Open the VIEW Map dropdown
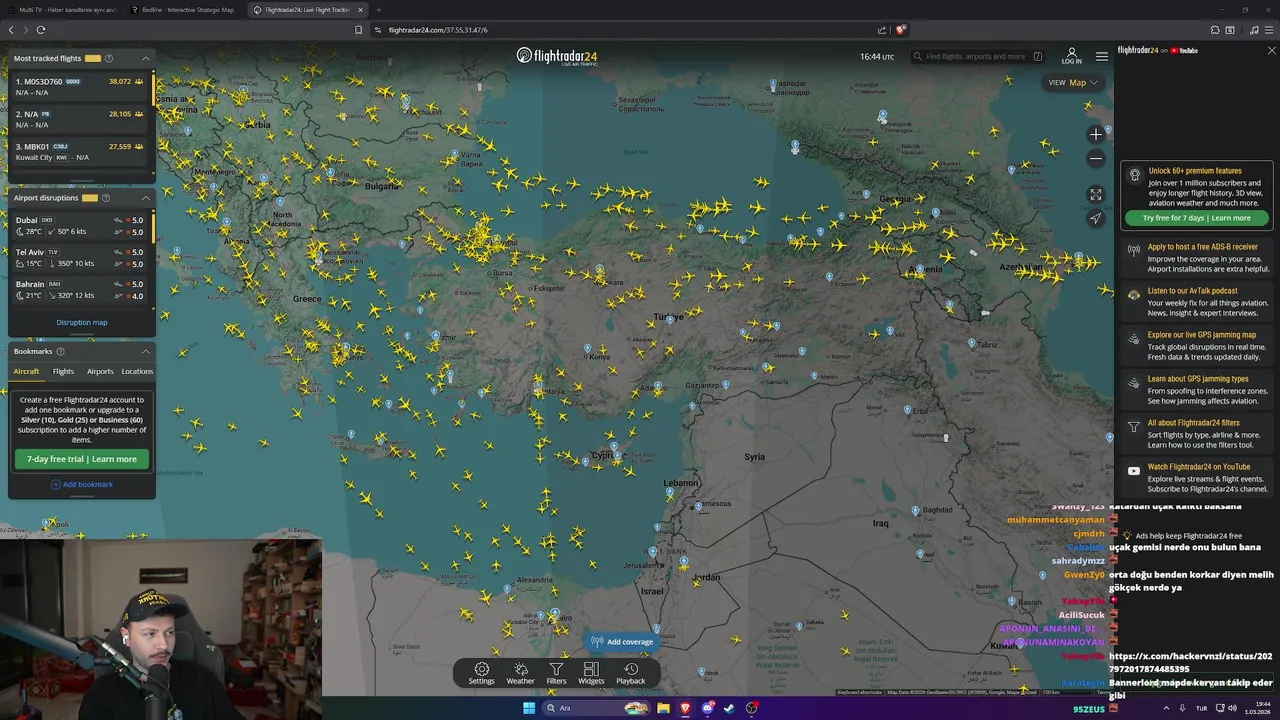The width and height of the screenshot is (1280, 720). [x=1074, y=82]
